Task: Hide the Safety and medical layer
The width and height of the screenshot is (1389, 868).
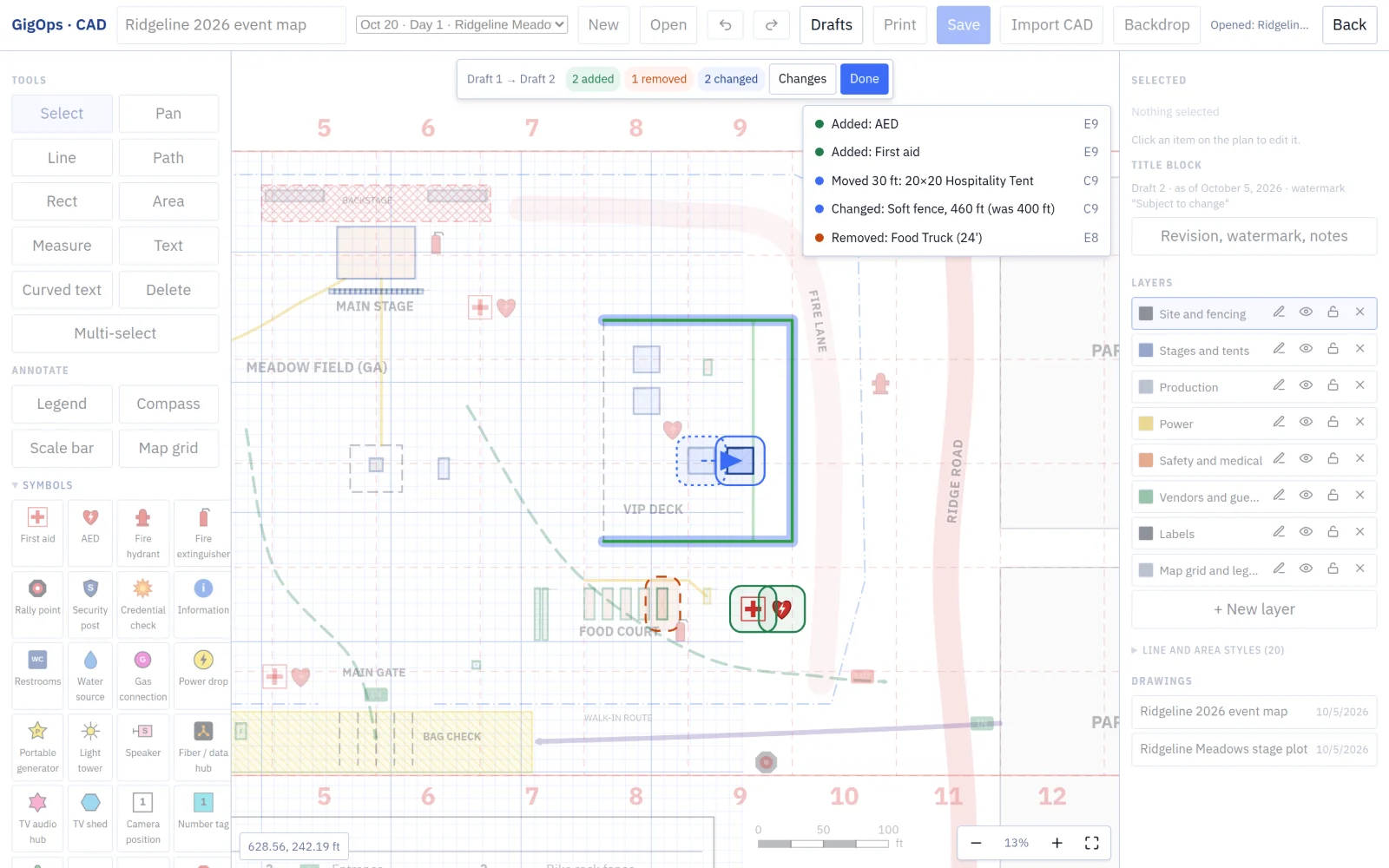Action: pyautogui.click(x=1306, y=459)
